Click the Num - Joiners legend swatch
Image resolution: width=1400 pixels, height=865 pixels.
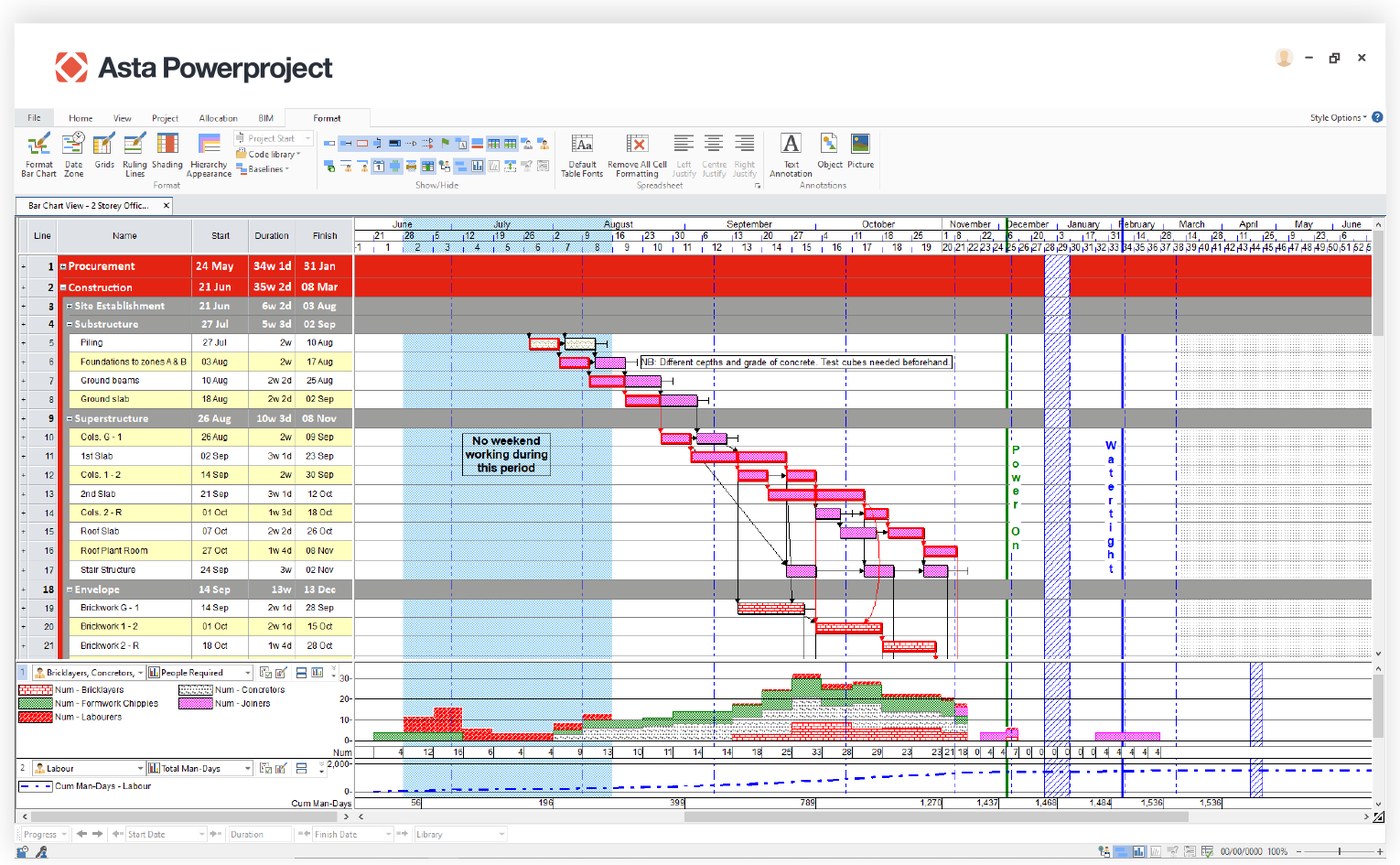click(194, 703)
